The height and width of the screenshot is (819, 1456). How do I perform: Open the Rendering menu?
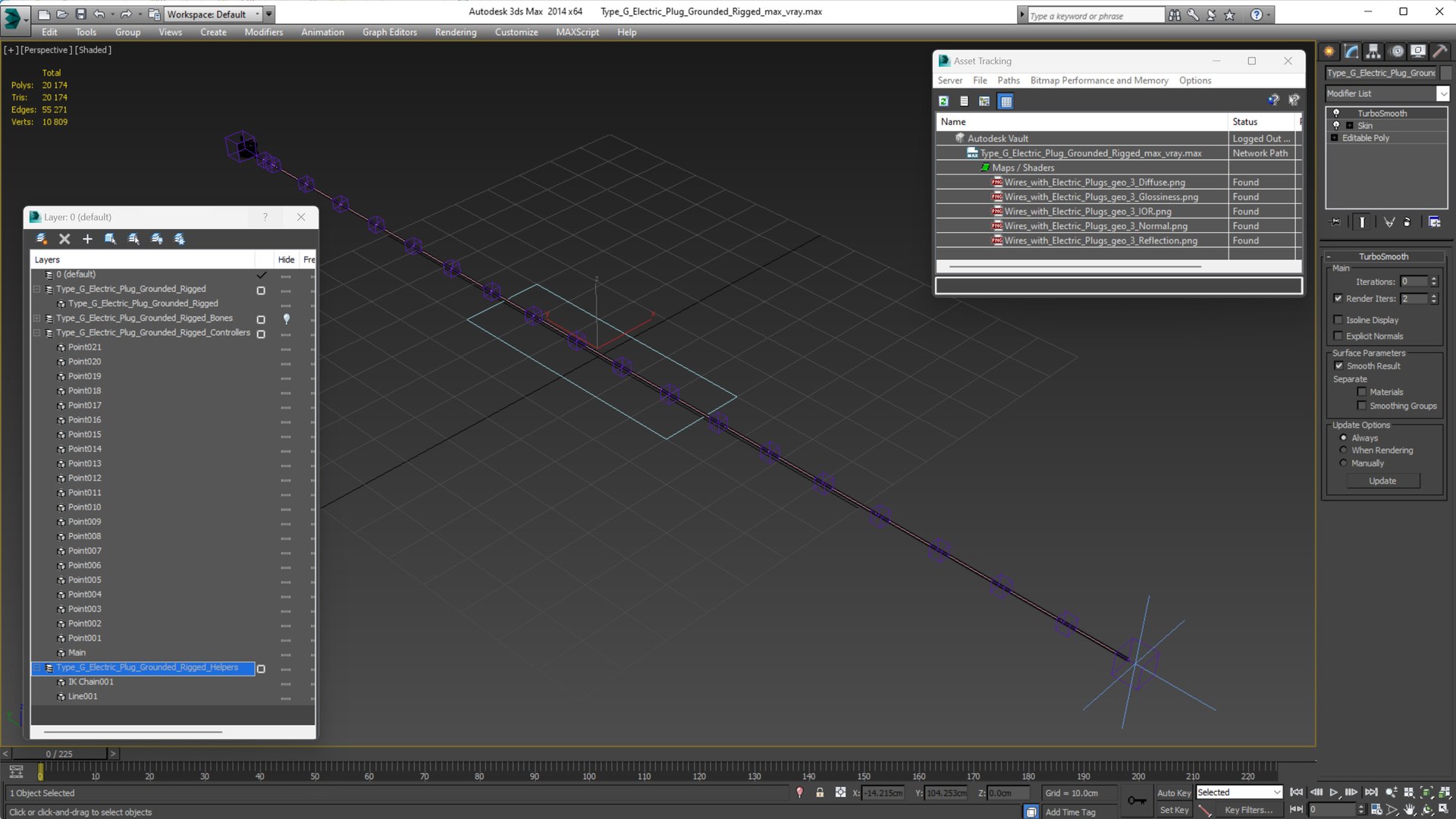point(455,32)
